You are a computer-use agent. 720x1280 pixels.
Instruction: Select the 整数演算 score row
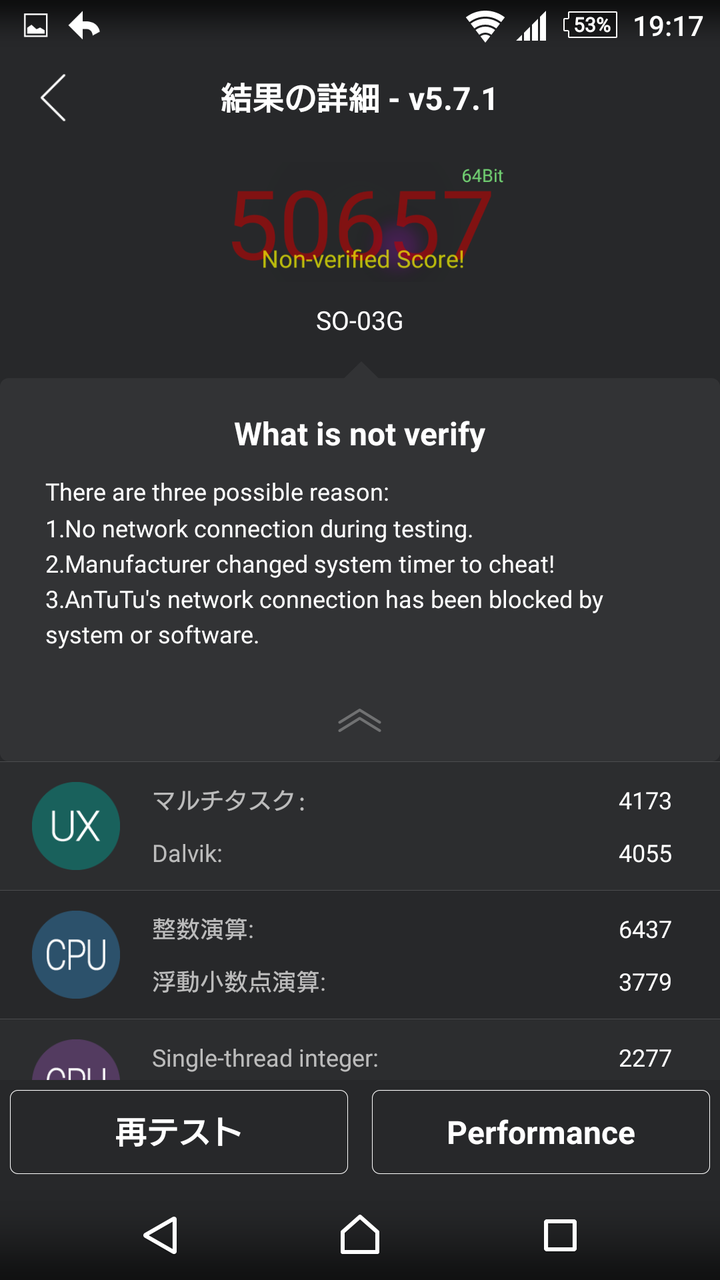[x=411, y=929]
